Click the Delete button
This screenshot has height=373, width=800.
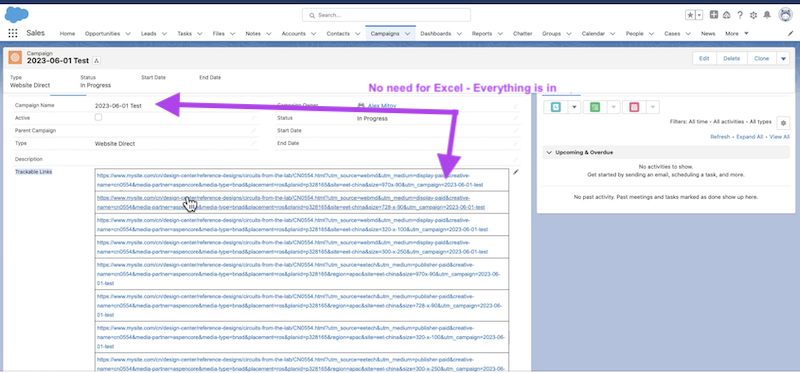[732, 59]
